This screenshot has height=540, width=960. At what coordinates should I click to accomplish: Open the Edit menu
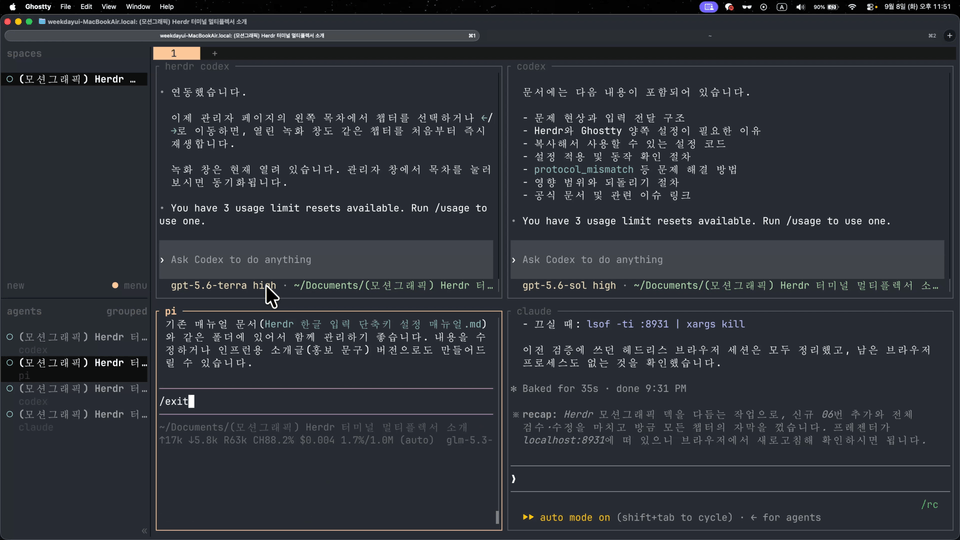(x=86, y=7)
